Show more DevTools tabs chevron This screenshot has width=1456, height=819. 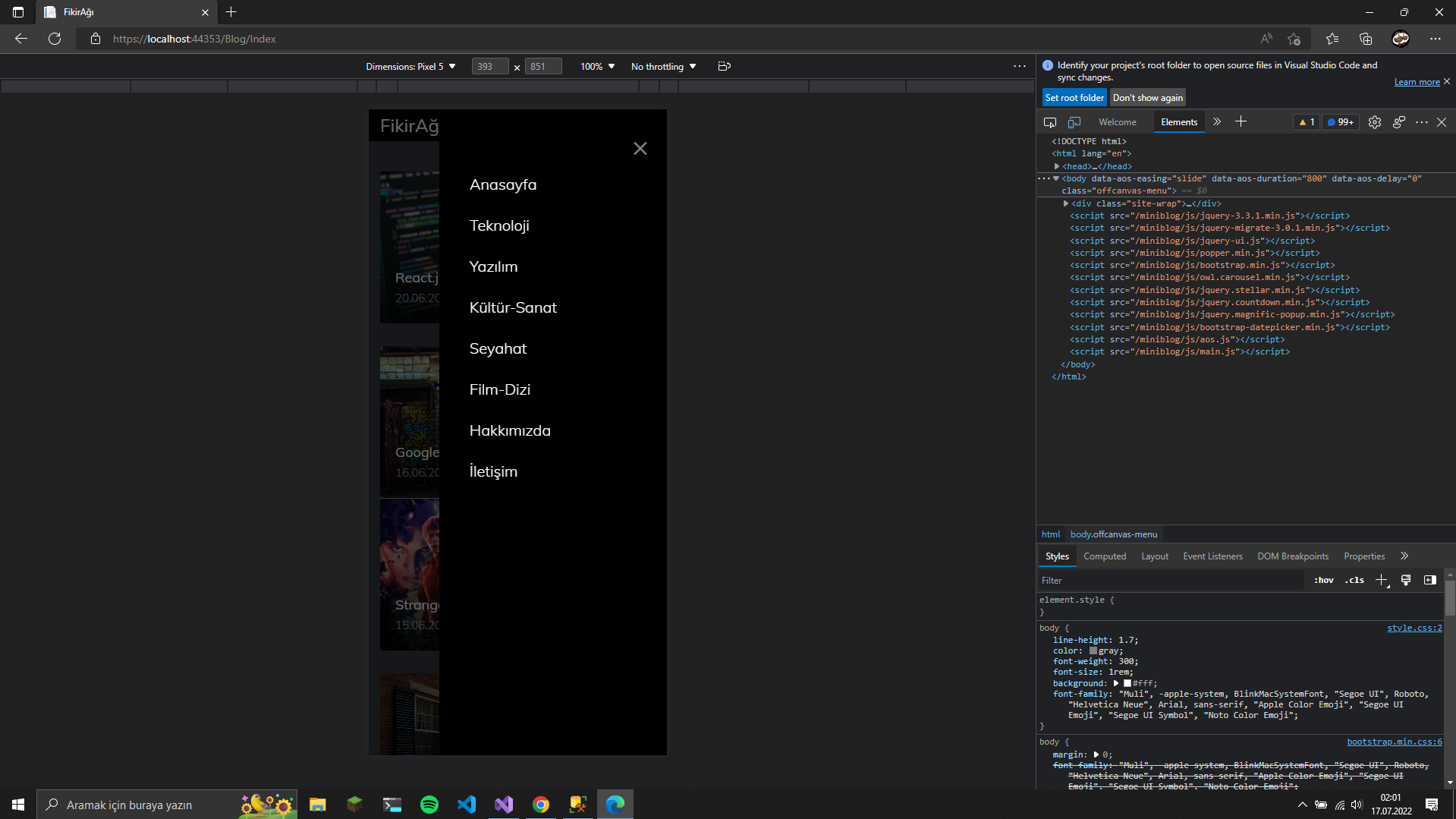1217,121
